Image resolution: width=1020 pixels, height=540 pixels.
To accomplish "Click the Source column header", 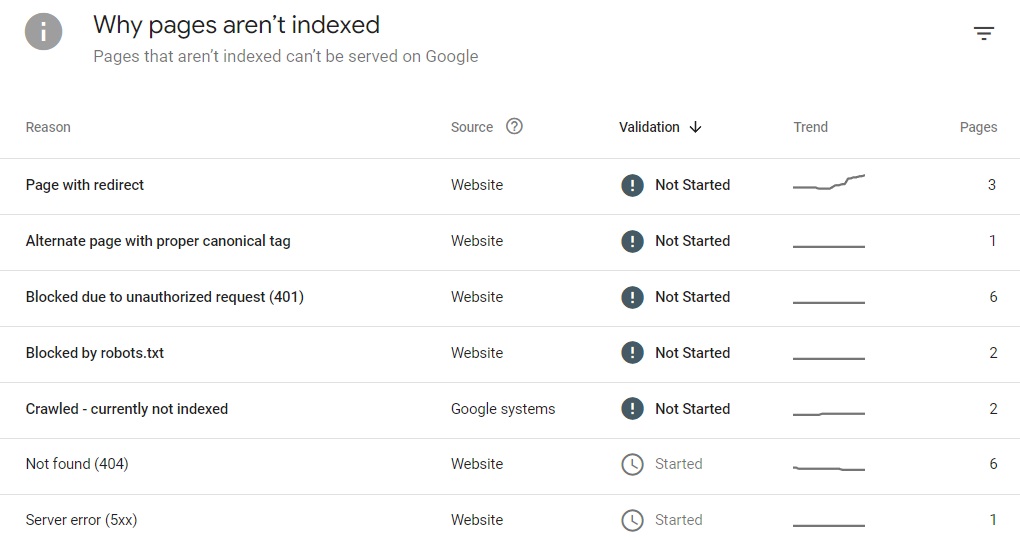I will 472,127.
